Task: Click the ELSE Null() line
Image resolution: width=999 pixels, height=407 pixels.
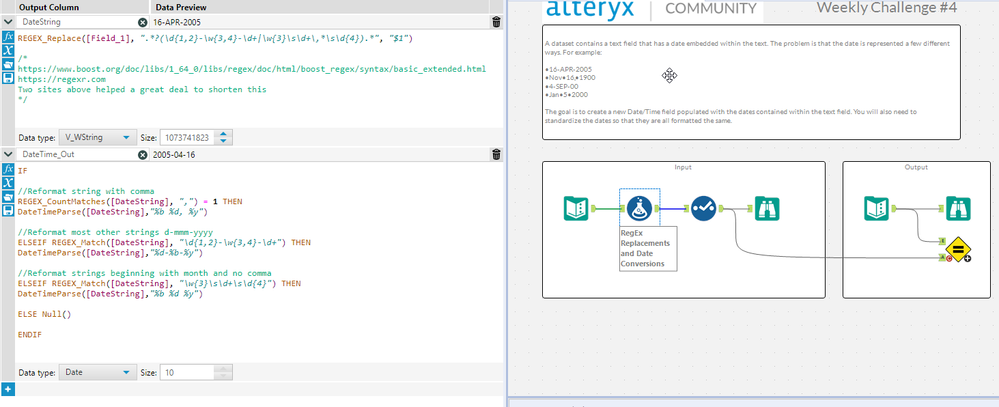Action: pos(45,314)
